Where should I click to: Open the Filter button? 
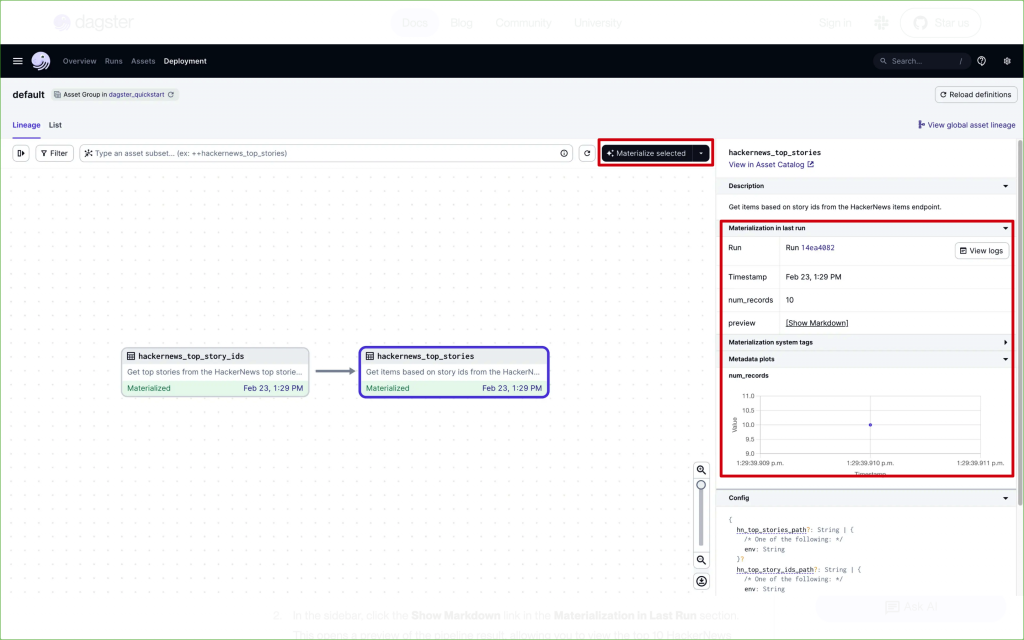54,153
